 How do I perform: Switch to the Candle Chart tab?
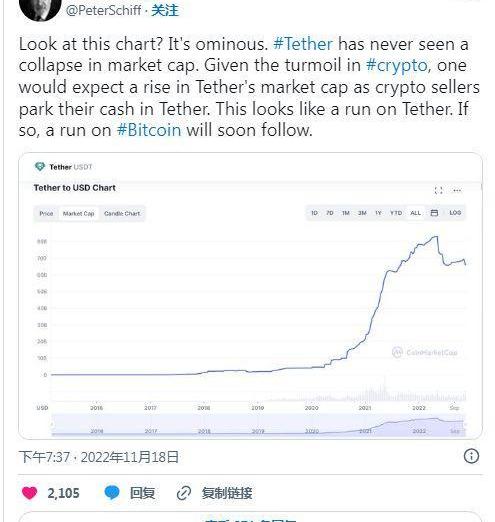click(x=122, y=213)
